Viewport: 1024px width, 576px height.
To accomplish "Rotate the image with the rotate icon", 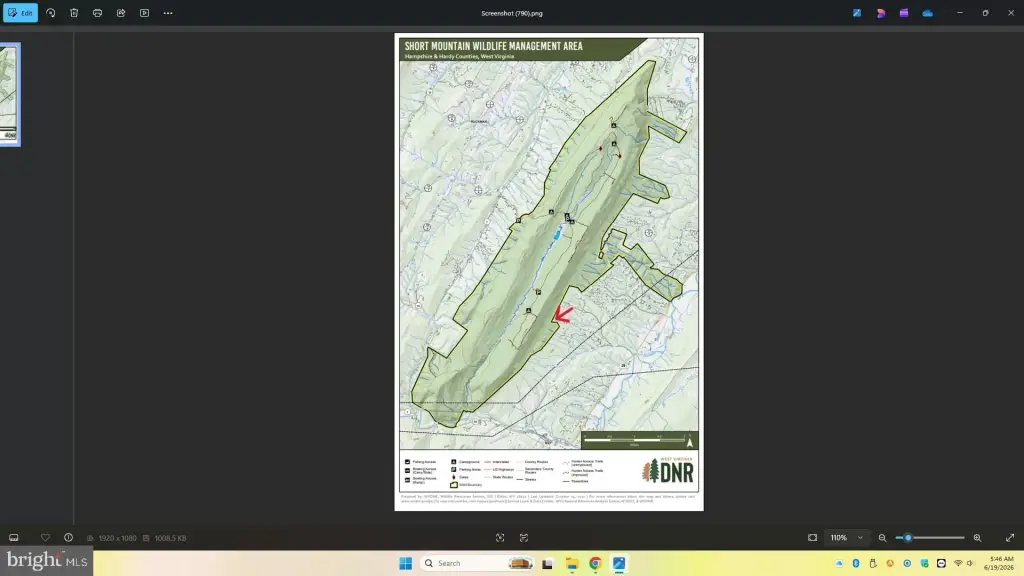I will coord(50,13).
